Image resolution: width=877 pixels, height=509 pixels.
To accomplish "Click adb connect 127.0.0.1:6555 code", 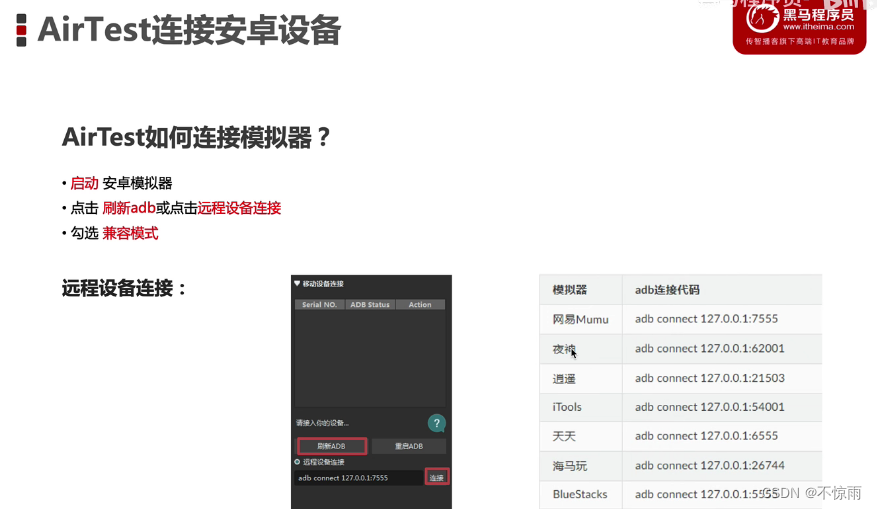I will click(706, 436).
